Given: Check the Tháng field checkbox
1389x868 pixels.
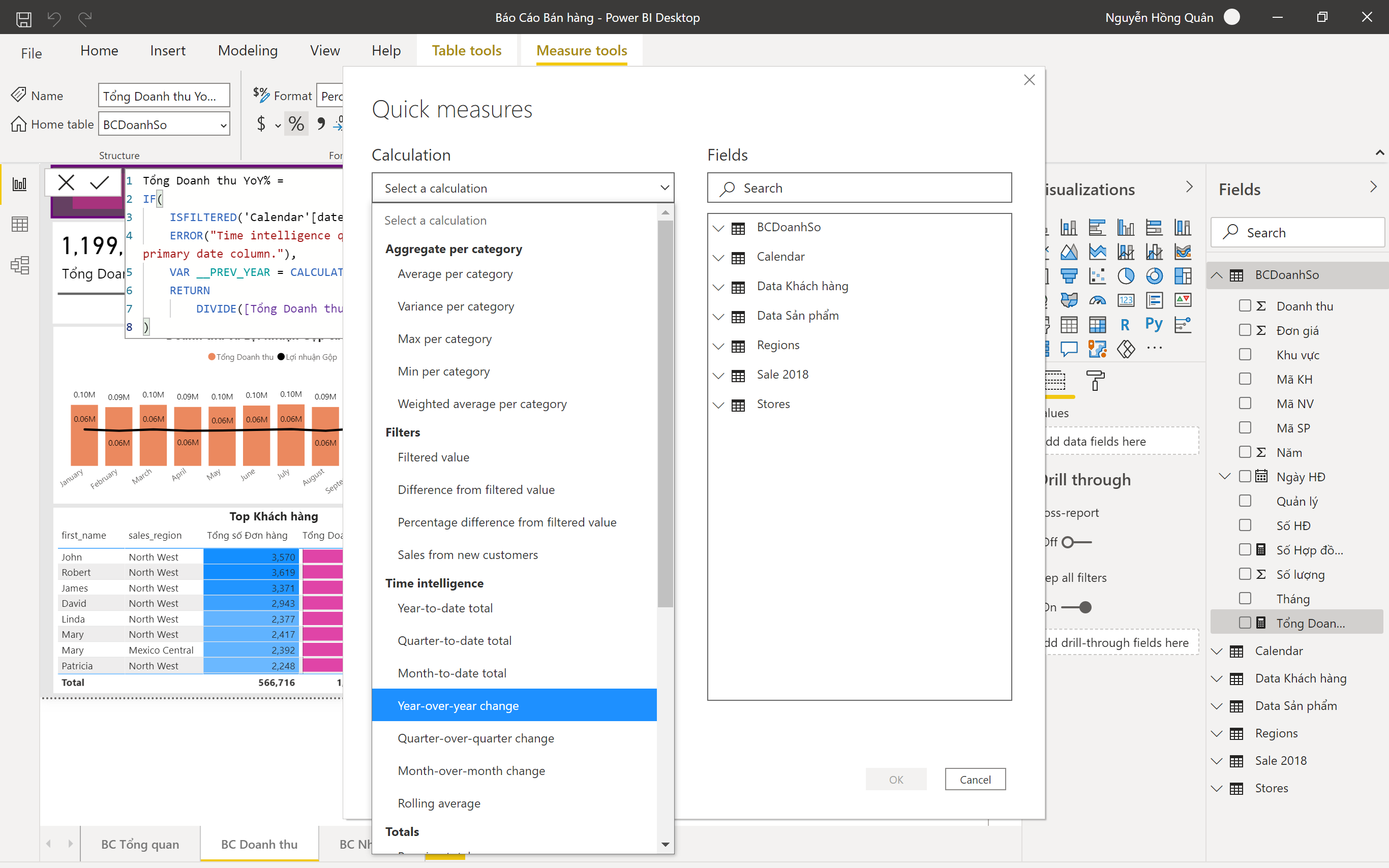Looking at the screenshot, I should 1245,599.
